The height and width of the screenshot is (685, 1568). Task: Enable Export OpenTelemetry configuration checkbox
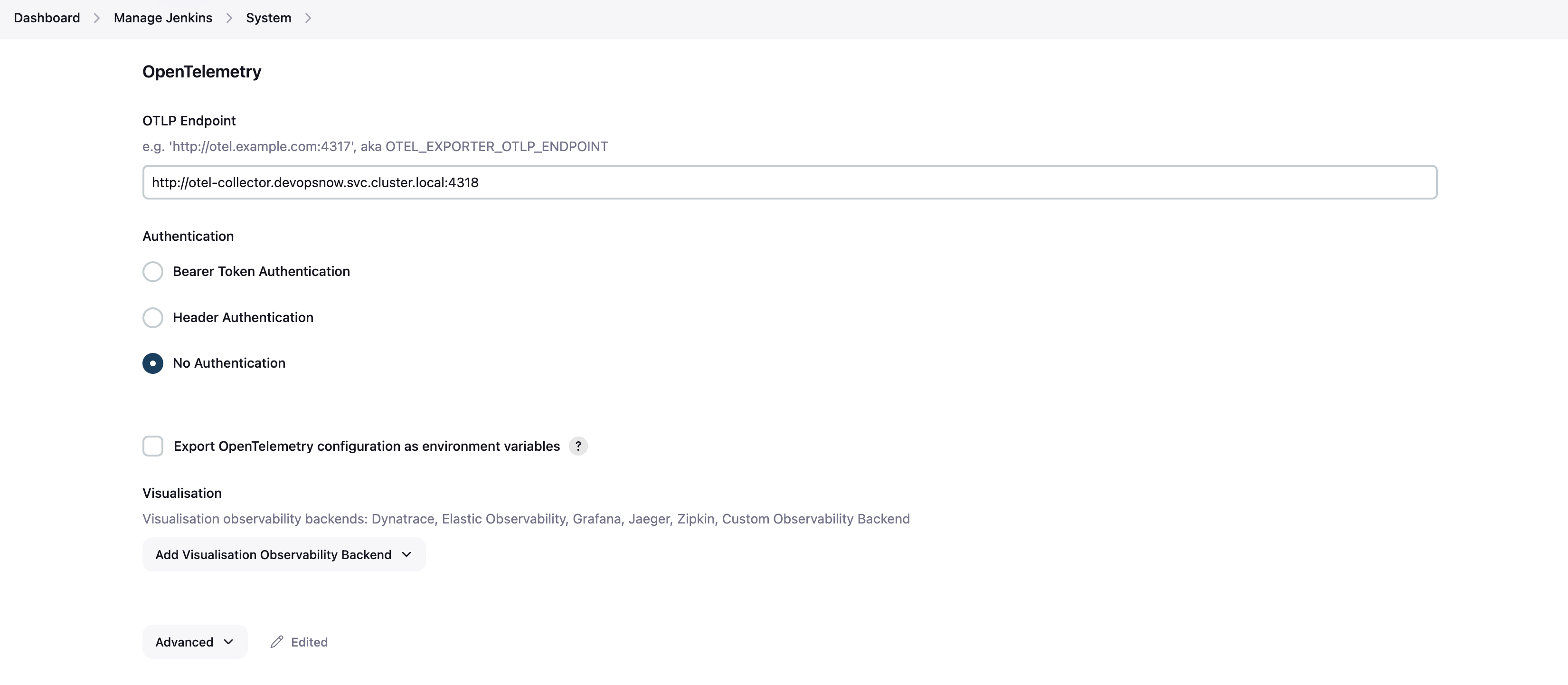153,446
